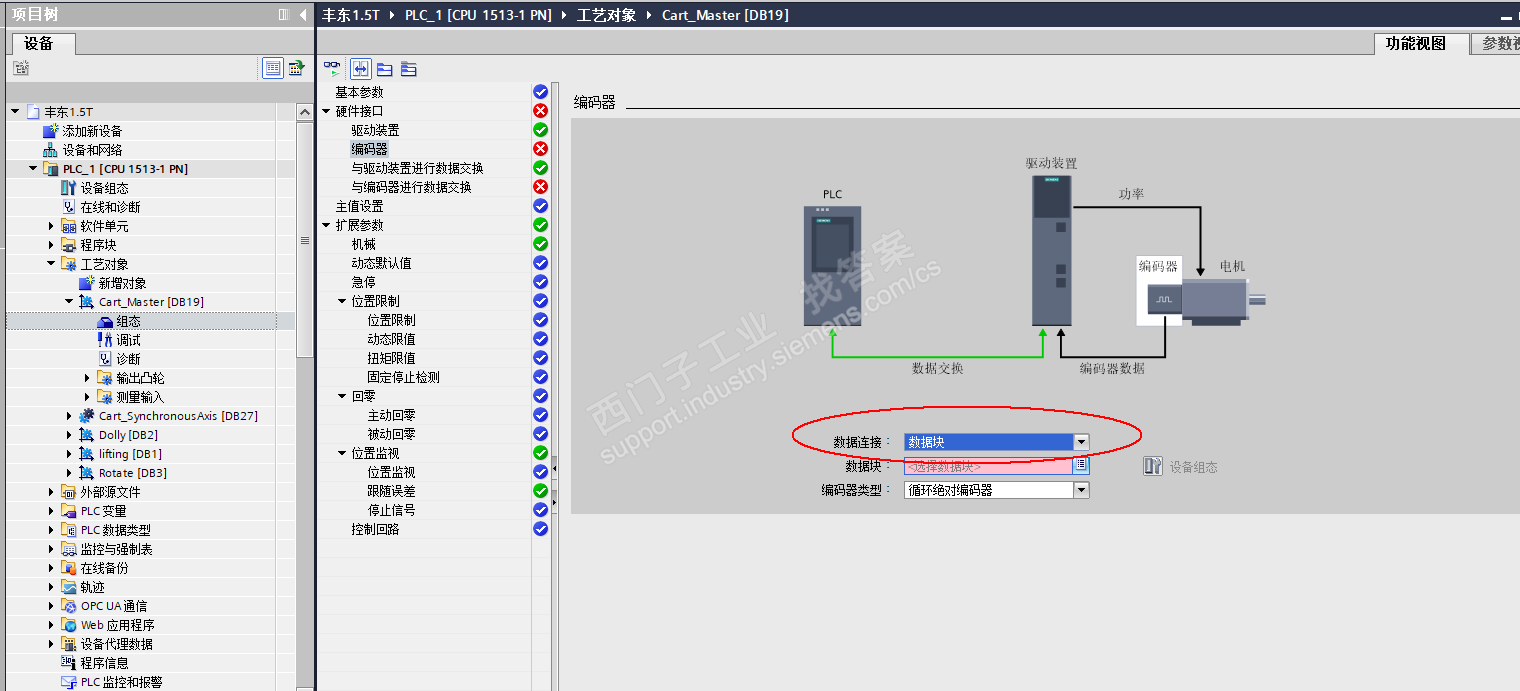This screenshot has height=691, width=1520.
Task: Open OPC UA 通信 in project tree
Action: pos(114,606)
